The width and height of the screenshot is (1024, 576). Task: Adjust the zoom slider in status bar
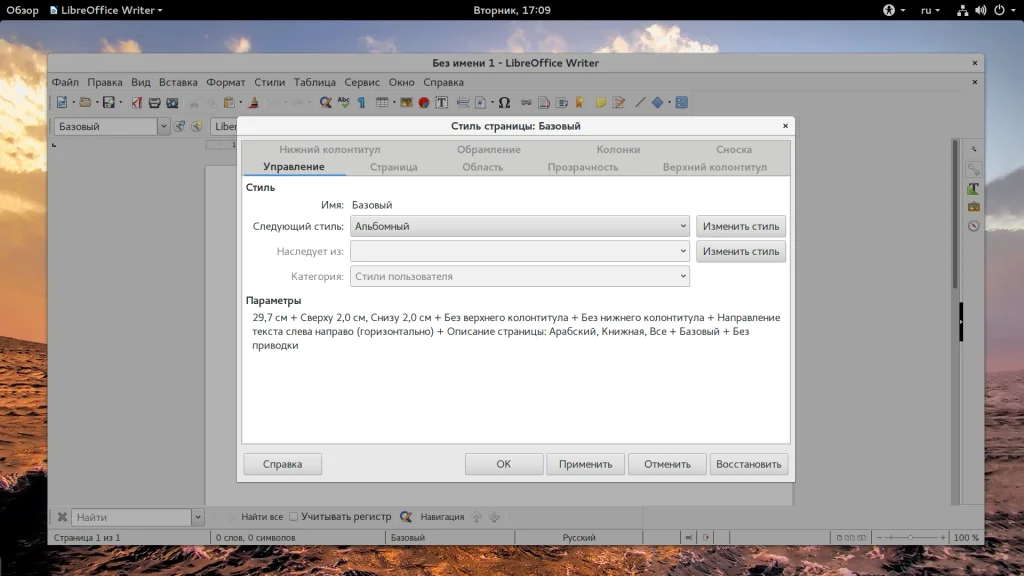point(908,538)
